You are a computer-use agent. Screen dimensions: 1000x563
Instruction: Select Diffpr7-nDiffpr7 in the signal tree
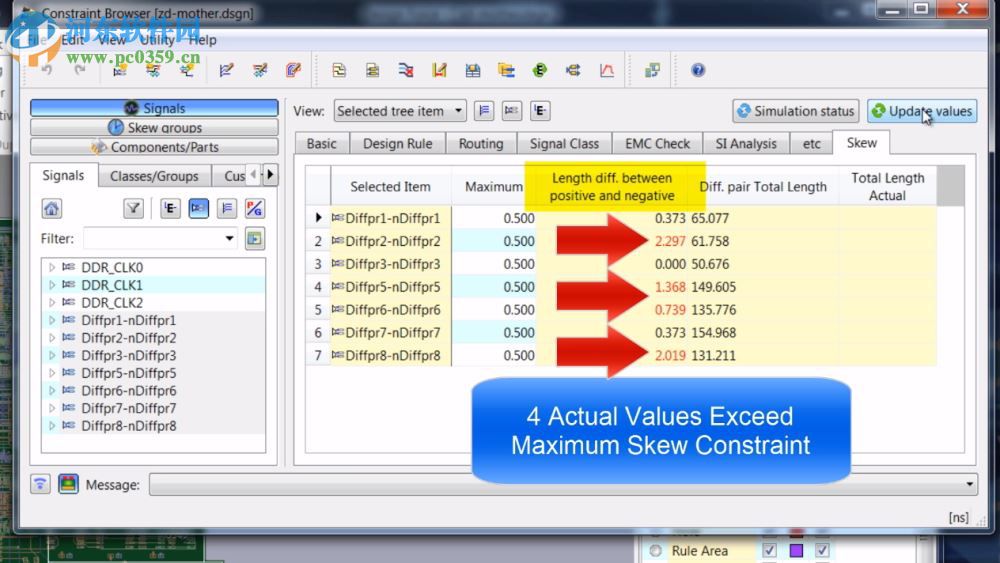[129, 408]
